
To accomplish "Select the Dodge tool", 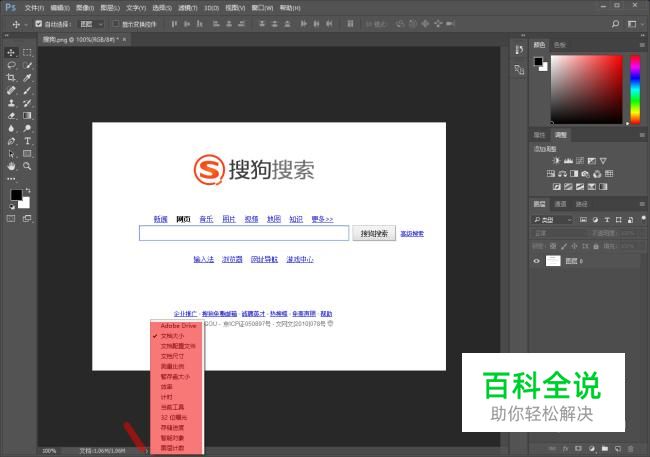I will tap(27, 128).
